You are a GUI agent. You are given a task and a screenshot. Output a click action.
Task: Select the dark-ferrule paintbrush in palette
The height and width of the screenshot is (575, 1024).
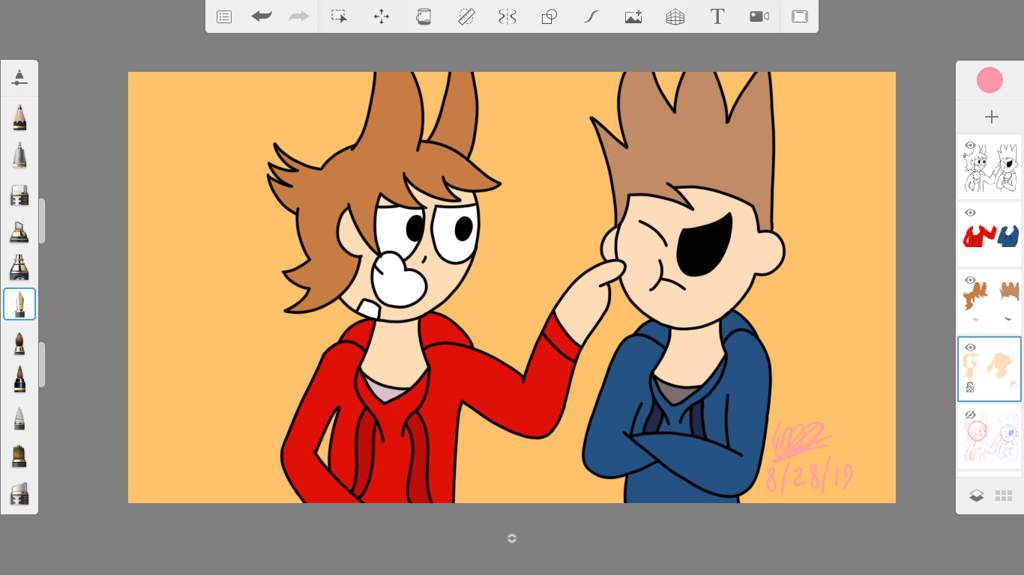click(x=20, y=379)
